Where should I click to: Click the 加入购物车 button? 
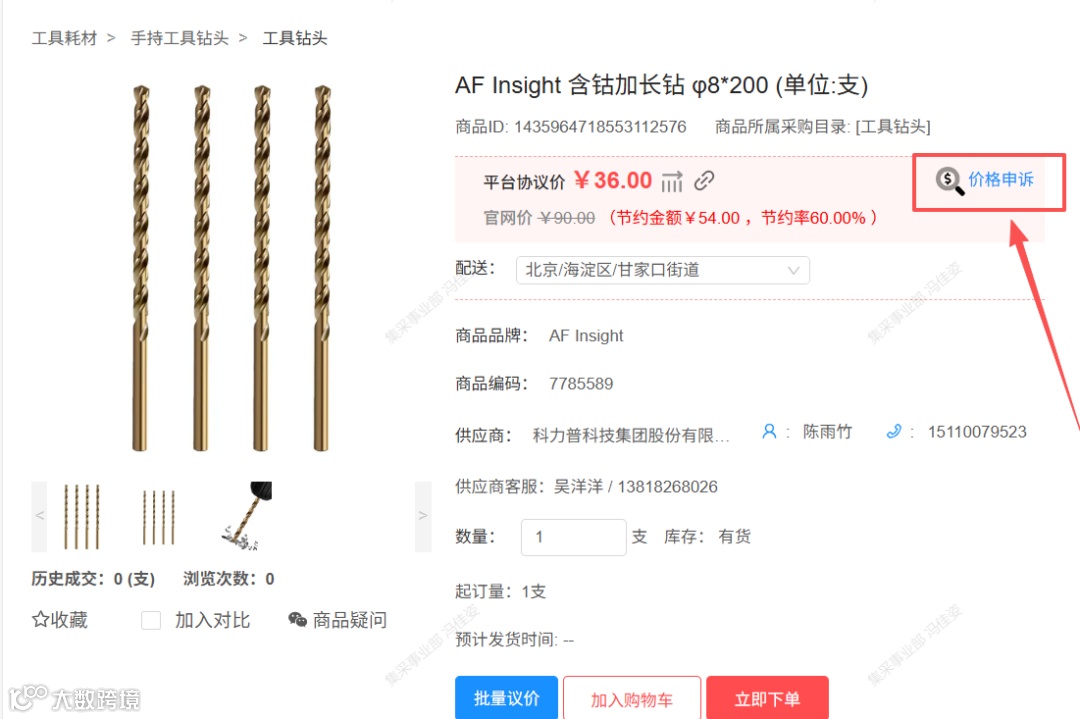(x=632, y=698)
